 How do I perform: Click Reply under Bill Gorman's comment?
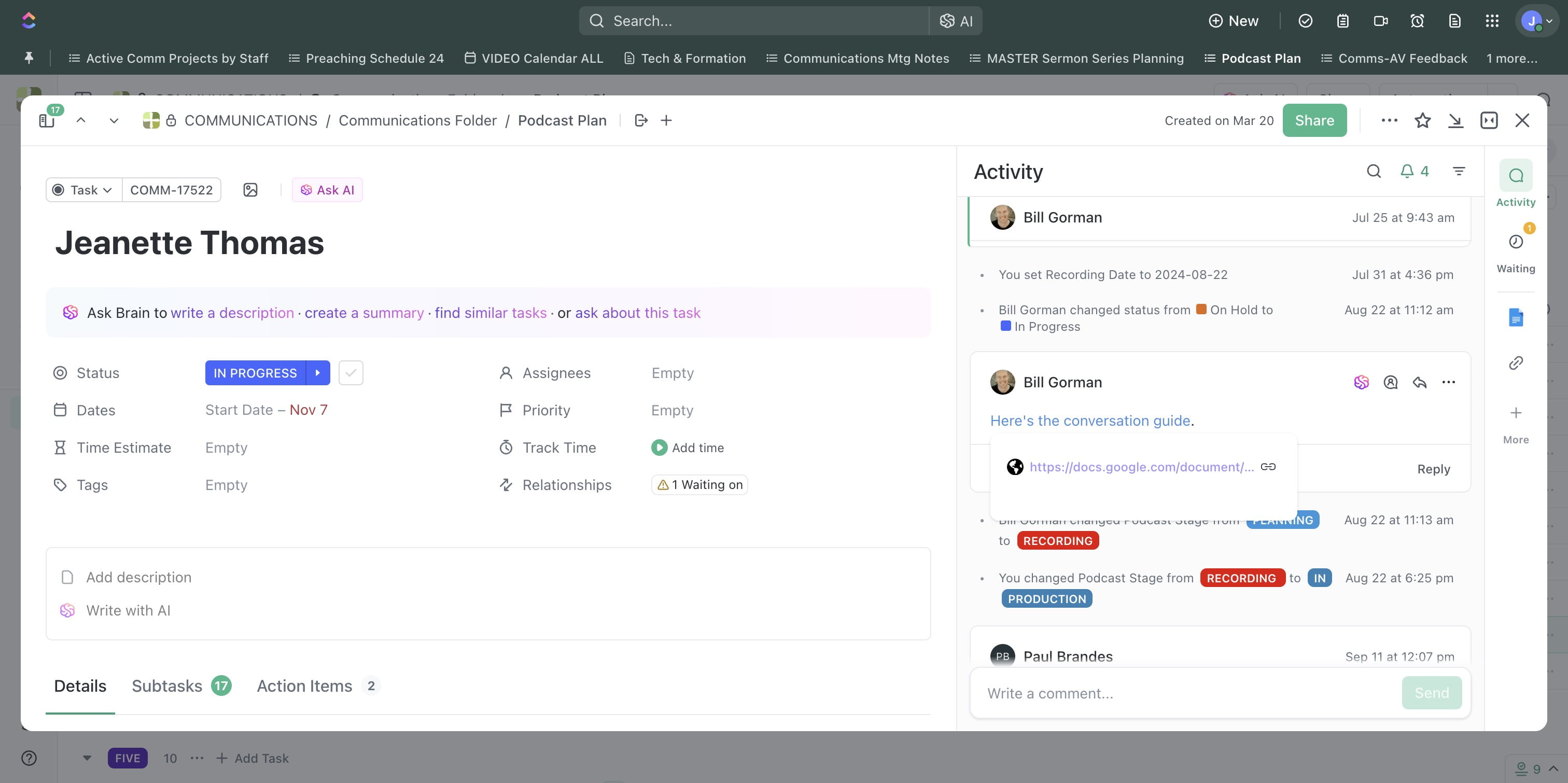(1434, 469)
